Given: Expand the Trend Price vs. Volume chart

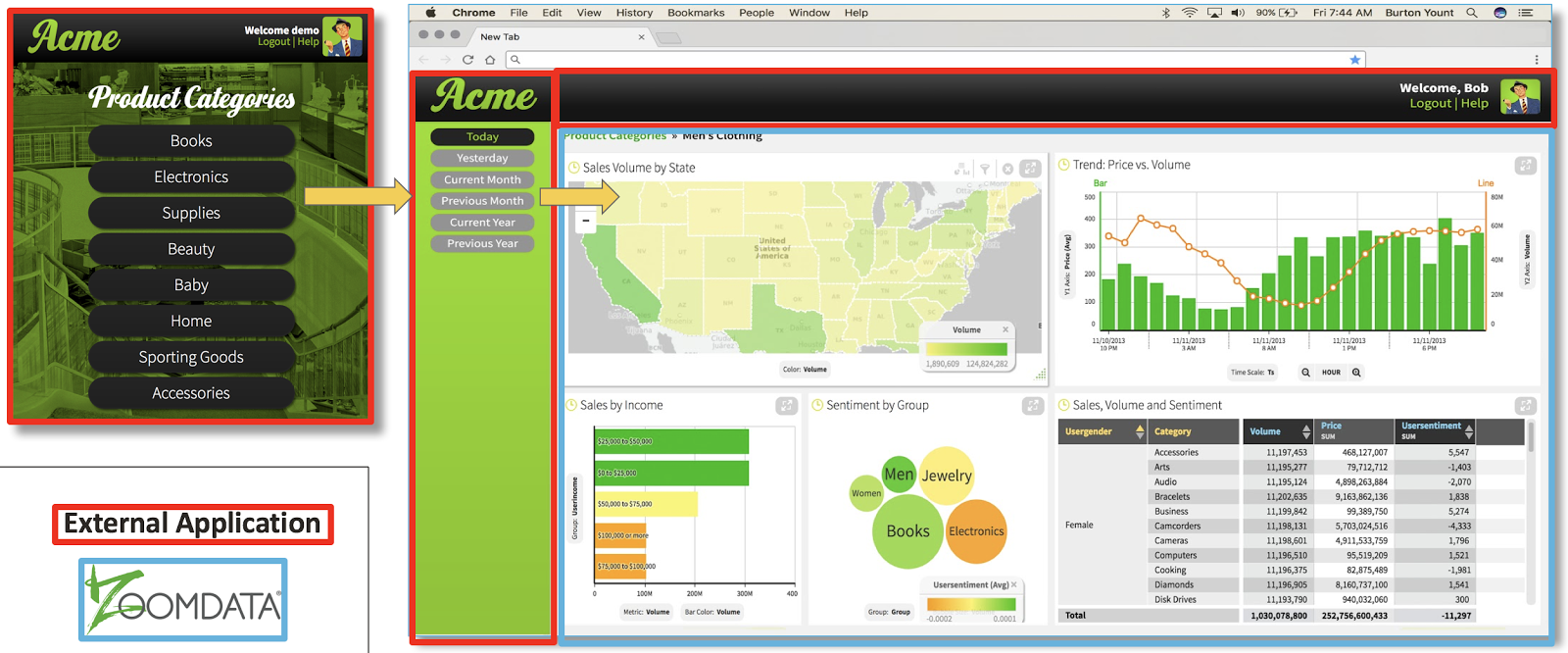Looking at the screenshot, I should 1526,166.
